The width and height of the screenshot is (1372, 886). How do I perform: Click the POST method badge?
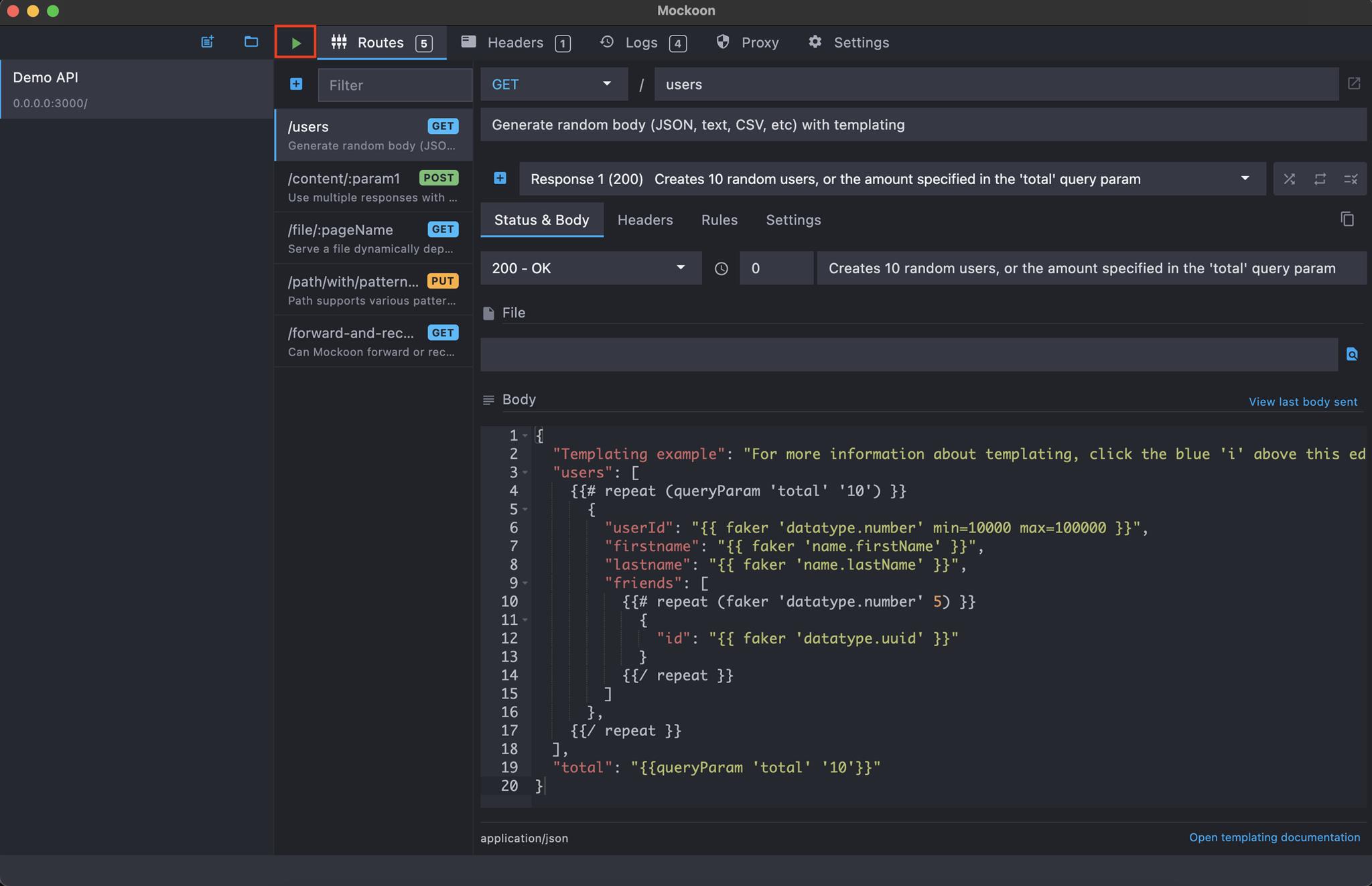pyautogui.click(x=439, y=177)
